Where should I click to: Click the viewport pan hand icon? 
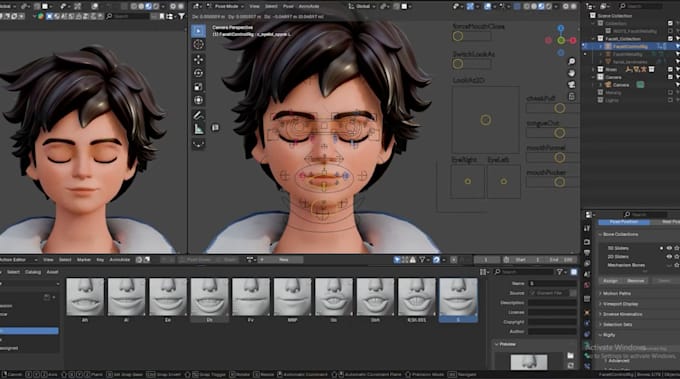point(572,73)
